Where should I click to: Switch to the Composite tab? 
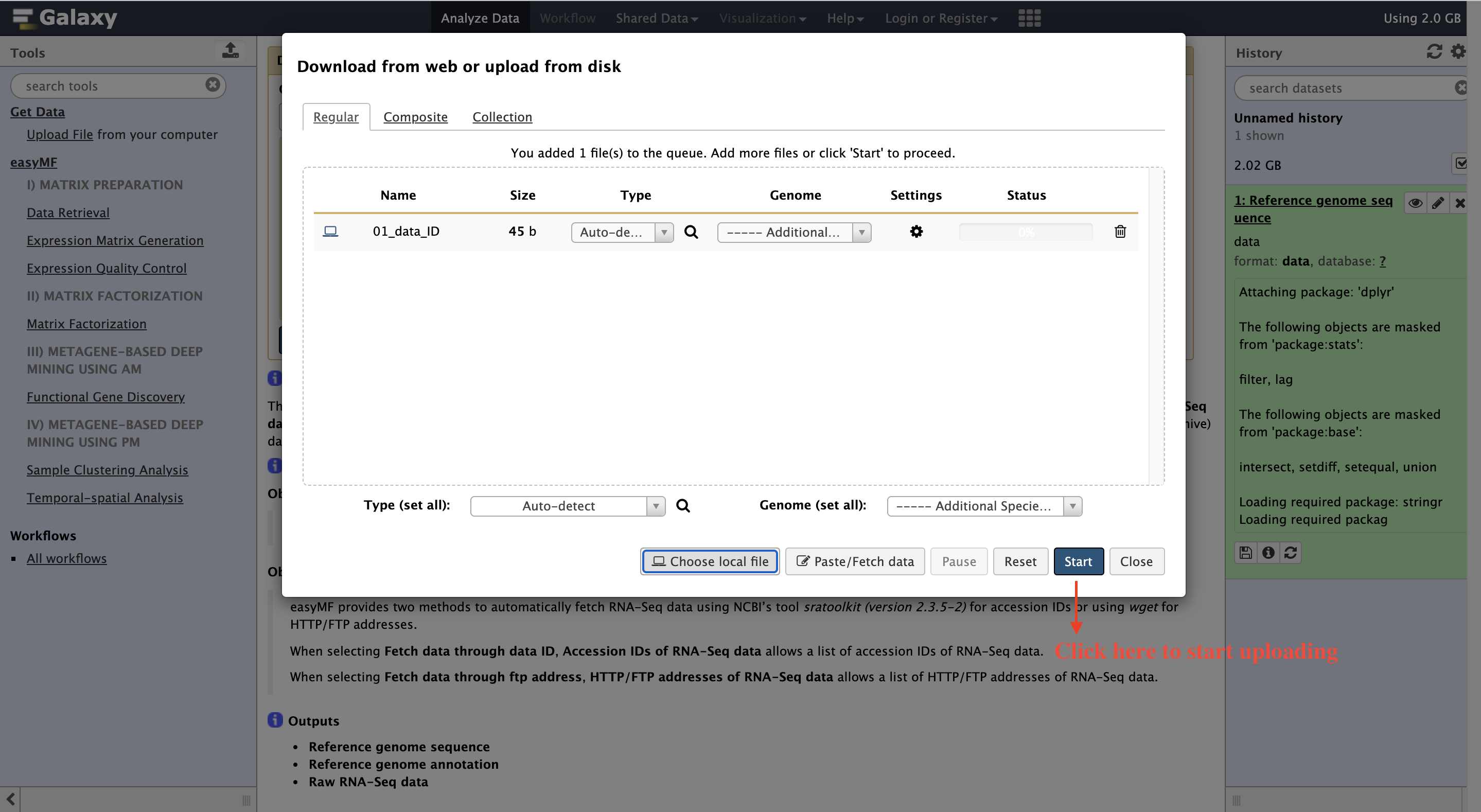pyautogui.click(x=415, y=117)
